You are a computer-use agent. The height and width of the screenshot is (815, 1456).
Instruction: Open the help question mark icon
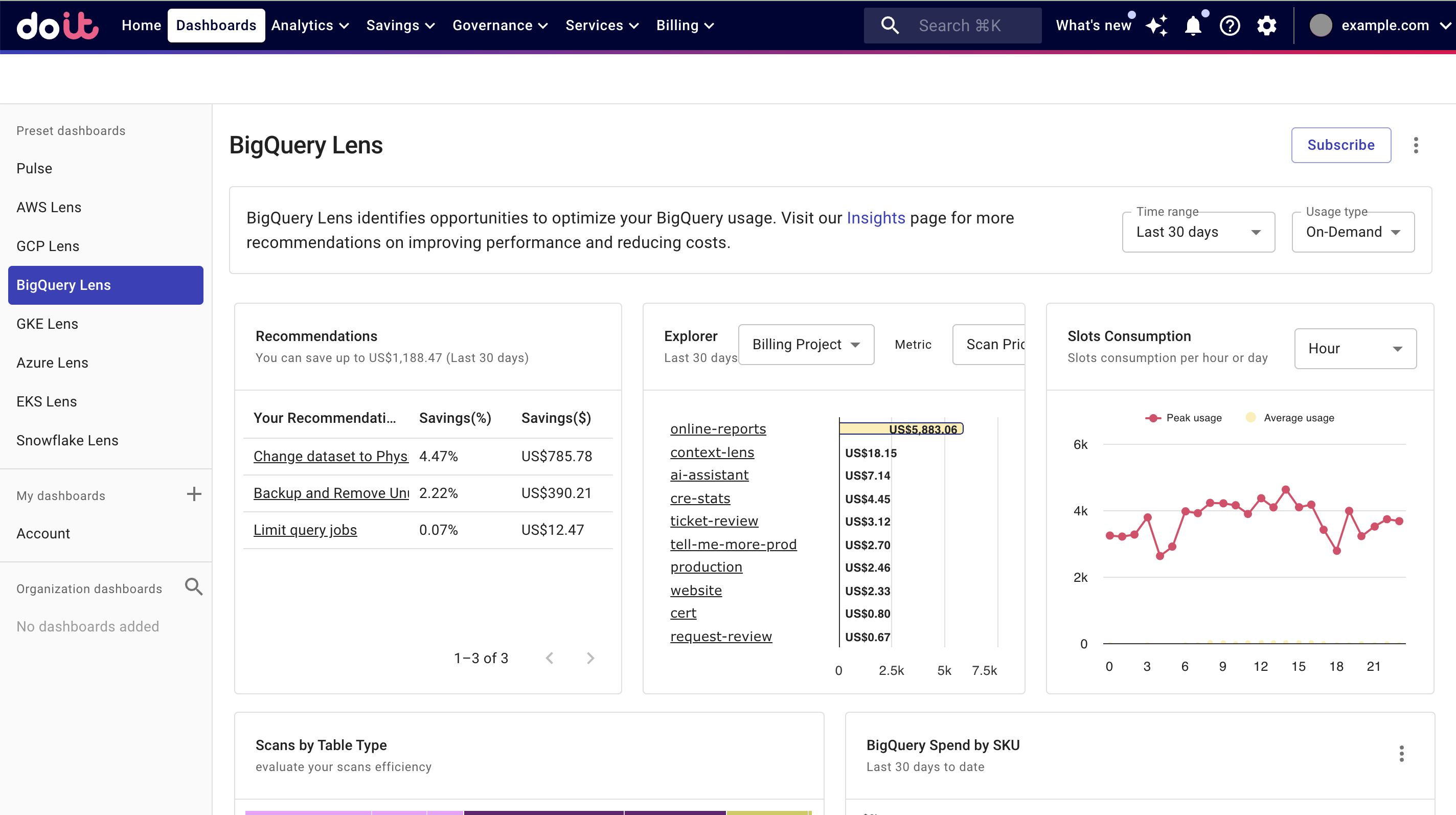[x=1230, y=26]
